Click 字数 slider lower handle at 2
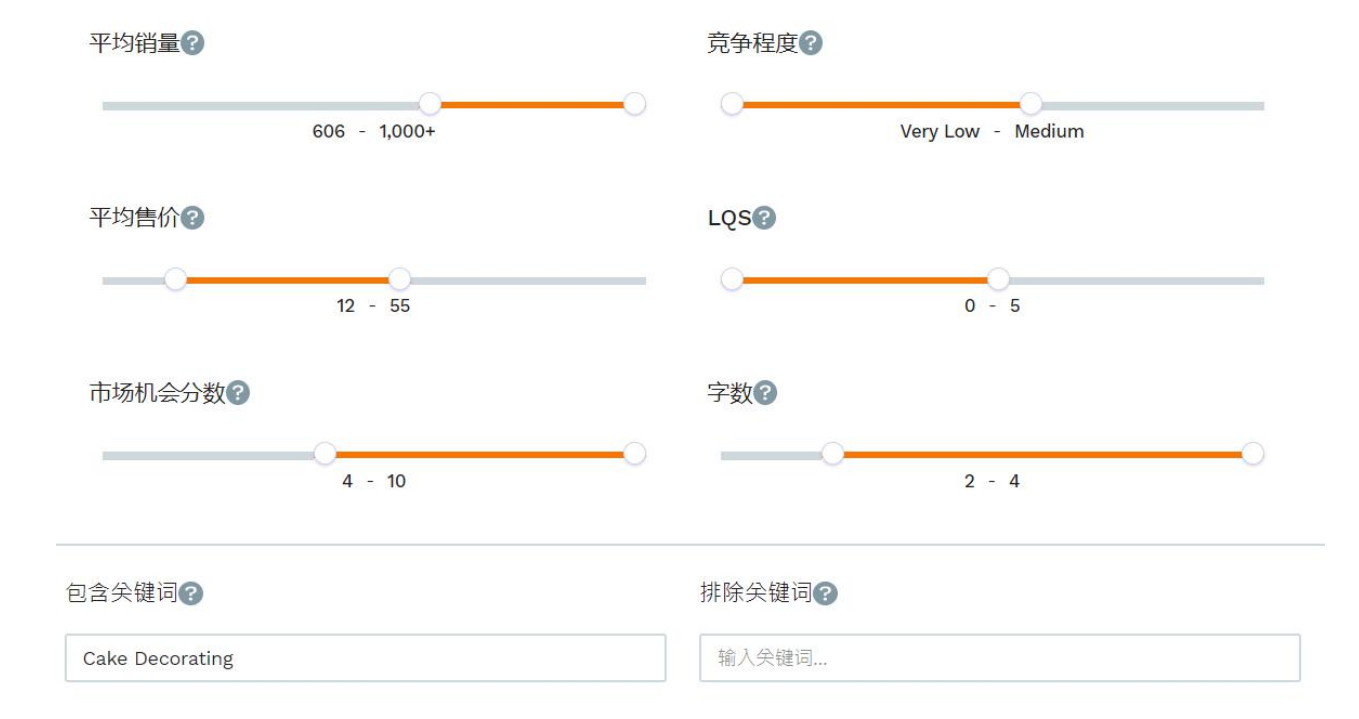Image resolution: width=1359 pixels, height=719 pixels. point(833,454)
